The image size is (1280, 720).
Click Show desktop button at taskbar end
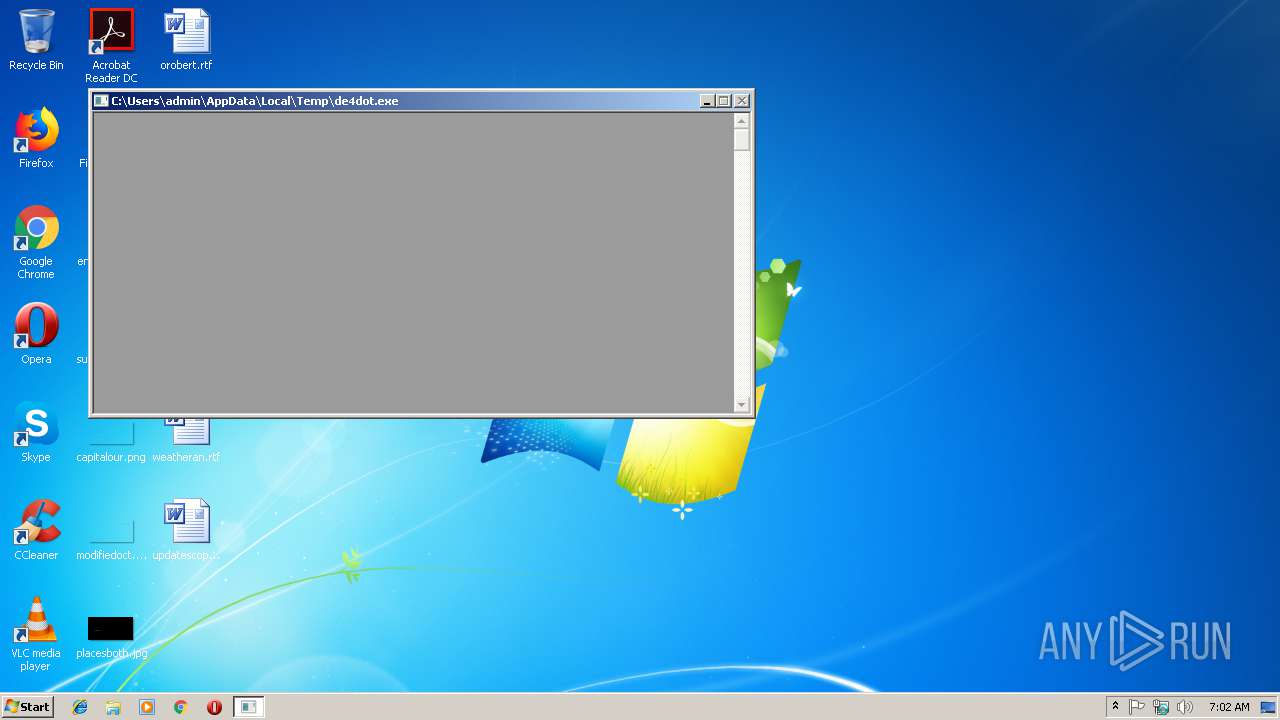point(1269,707)
